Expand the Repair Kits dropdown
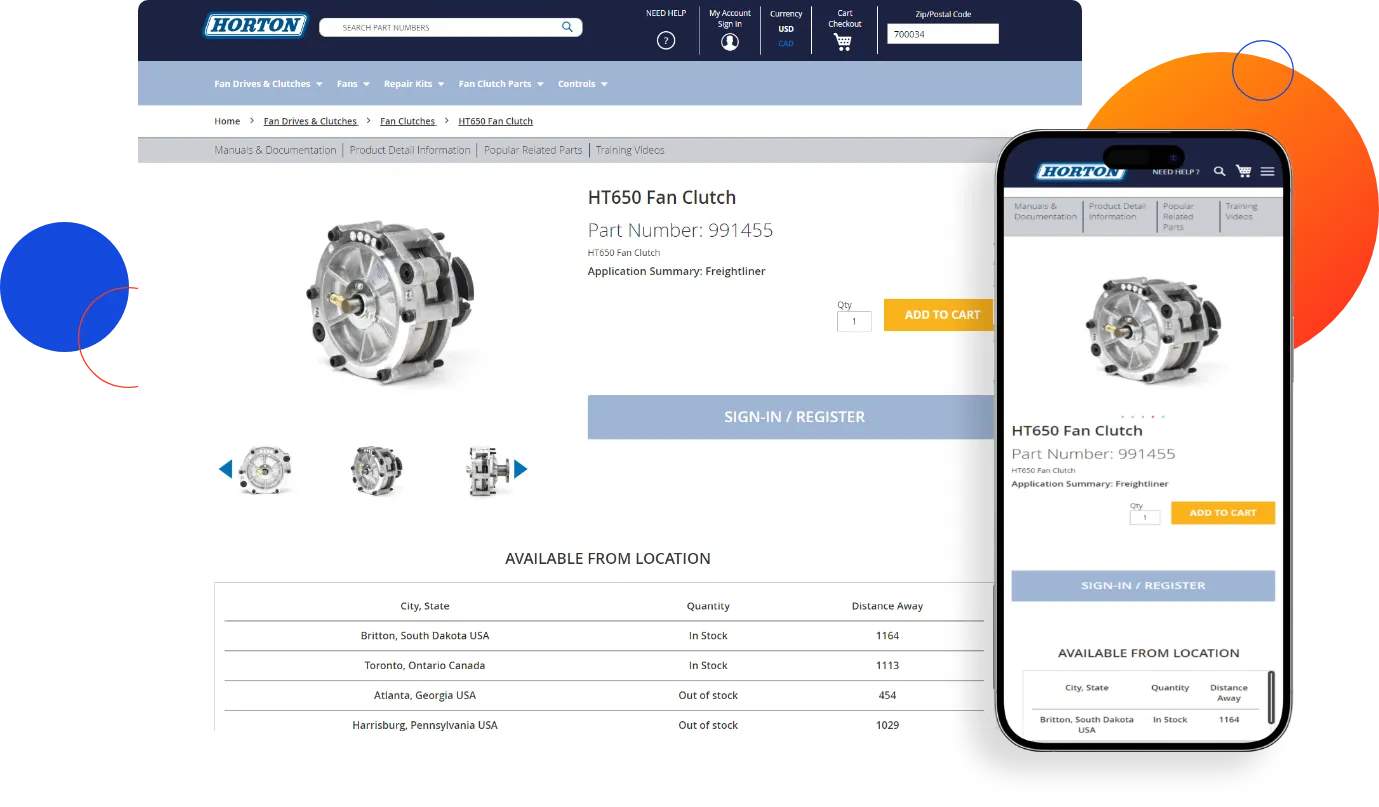The width and height of the screenshot is (1379, 807). pyautogui.click(x=414, y=84)
